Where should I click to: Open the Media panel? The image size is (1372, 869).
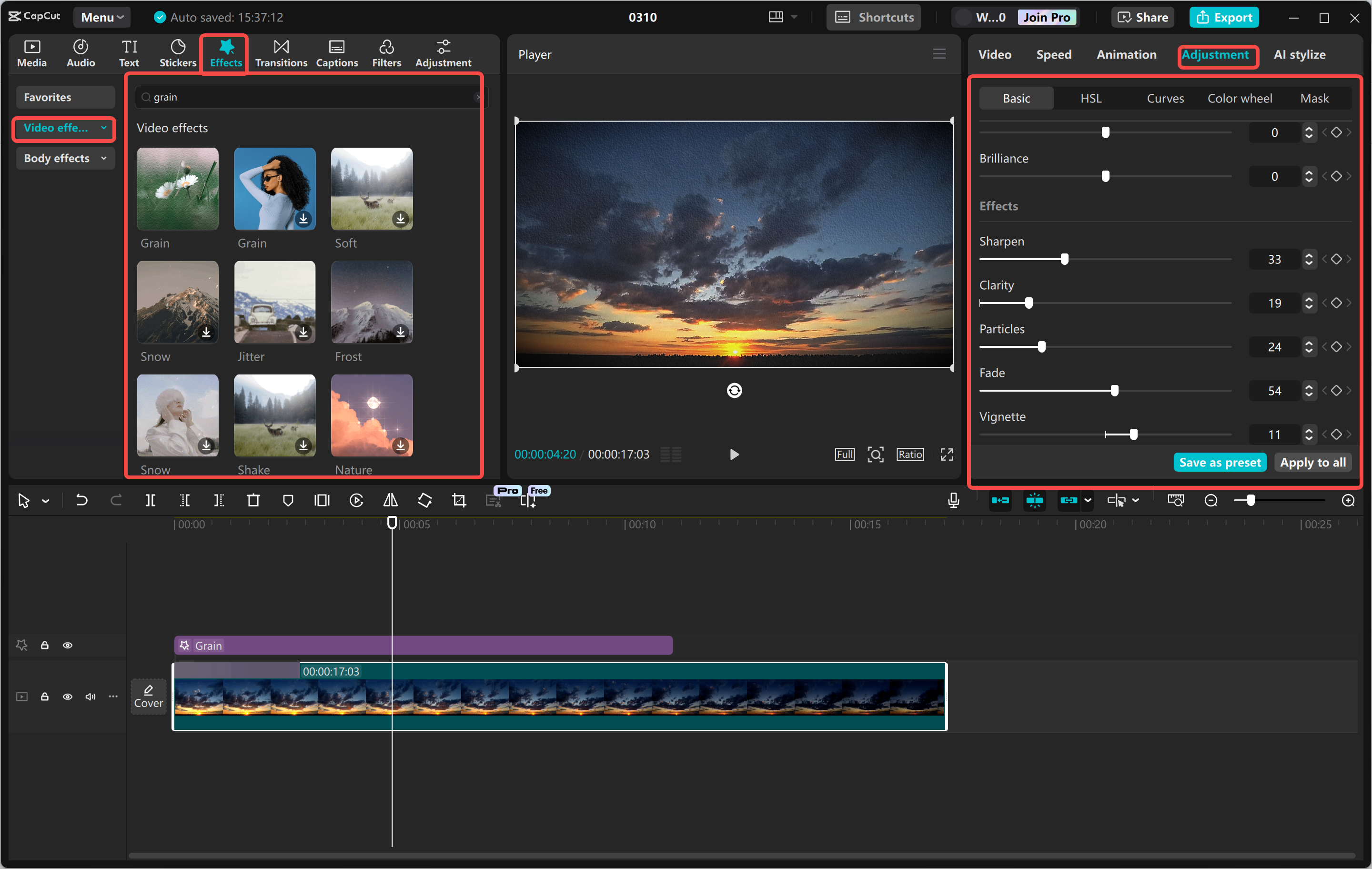click(x=32, y=53)
